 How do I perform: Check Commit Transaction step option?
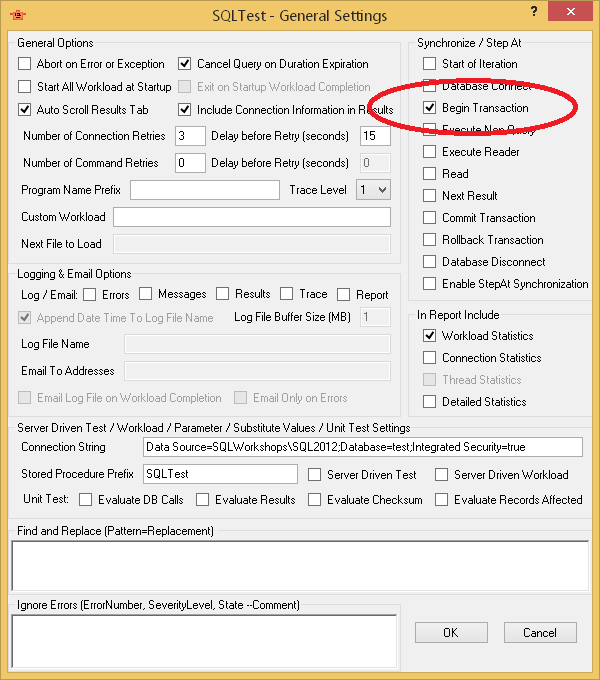(430, 218)
